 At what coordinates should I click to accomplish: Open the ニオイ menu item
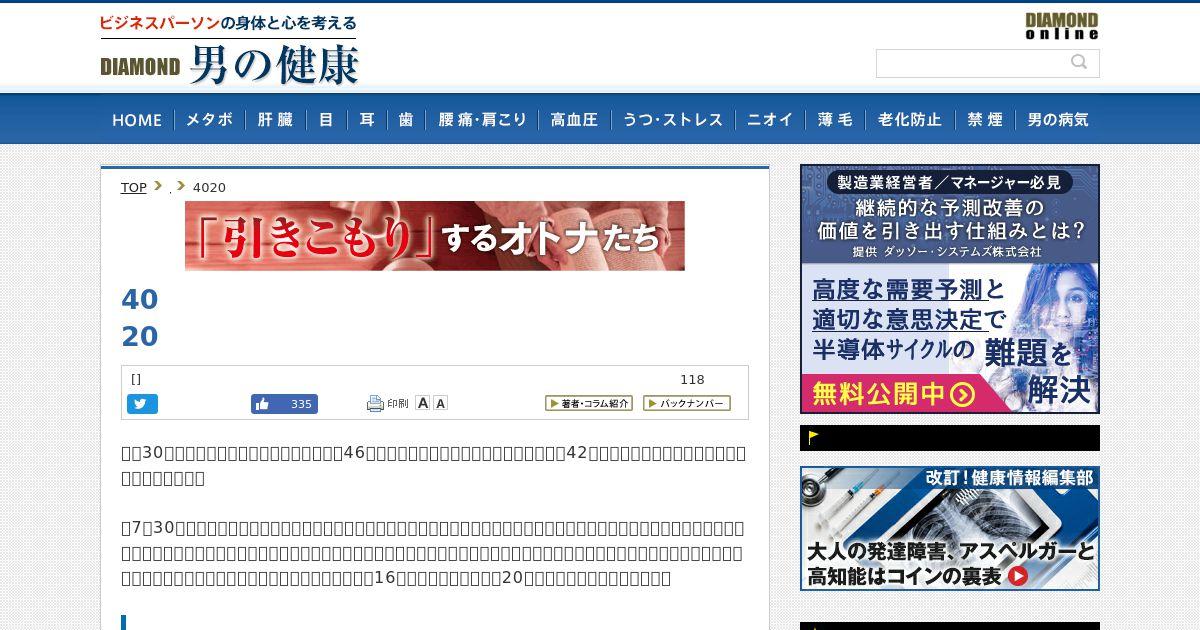(770, 120)
